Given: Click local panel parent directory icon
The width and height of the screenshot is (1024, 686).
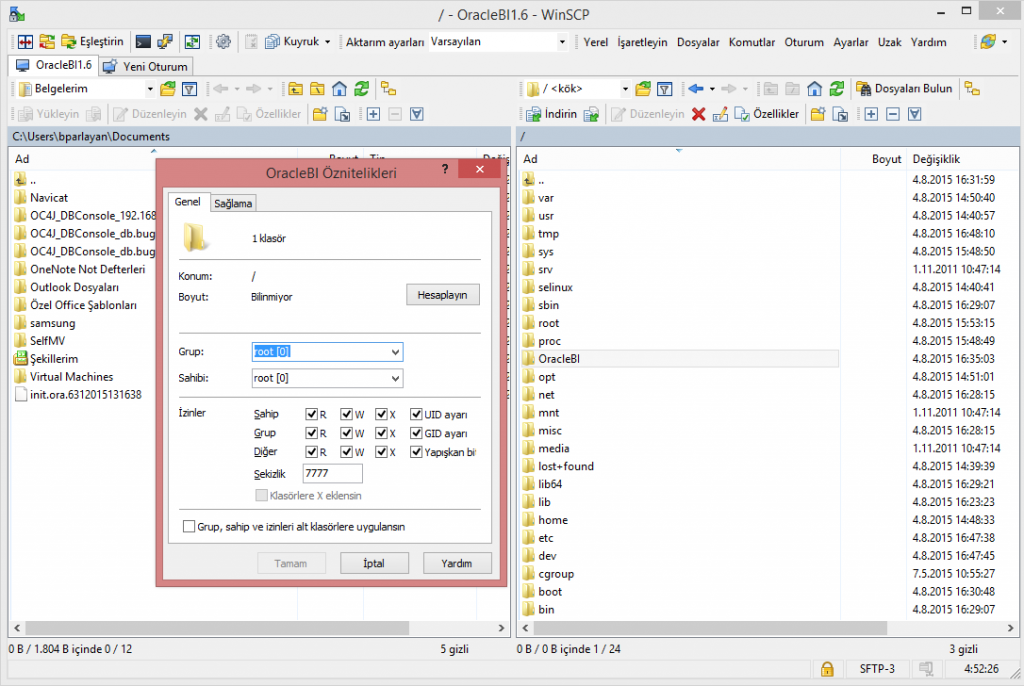Looking at the screenshot, I should click(295, 89).
